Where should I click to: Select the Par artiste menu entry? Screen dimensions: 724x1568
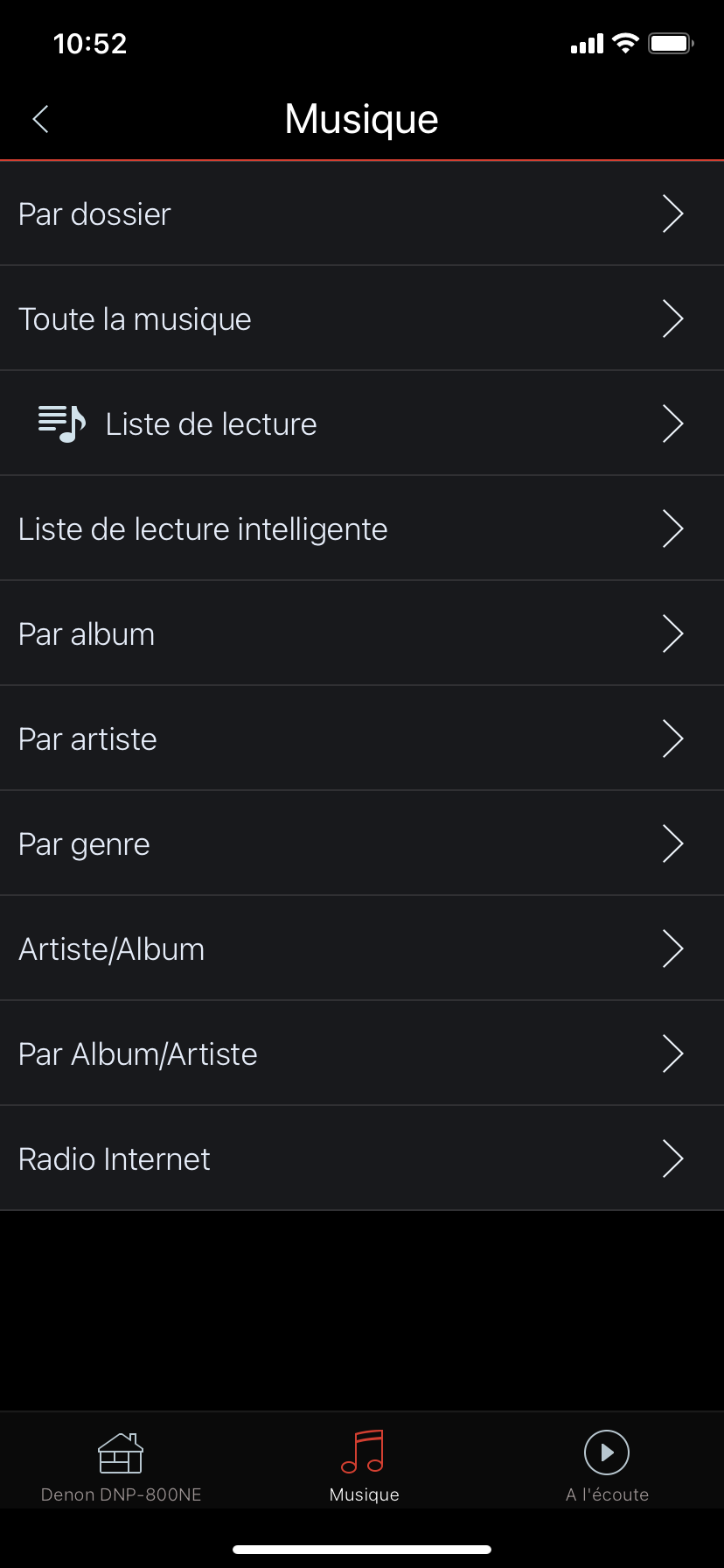[x=88, y=739]
